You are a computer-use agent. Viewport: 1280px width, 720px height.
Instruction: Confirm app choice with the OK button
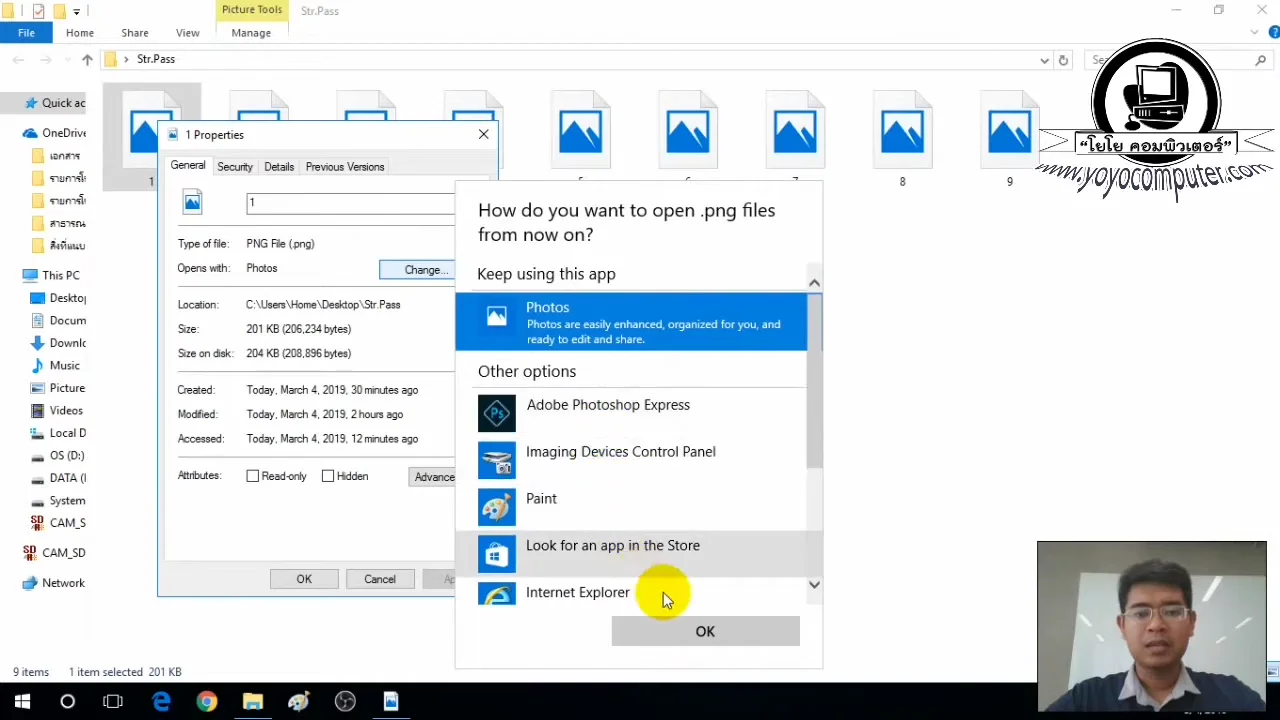pyautogui.click(x=705, y=631)
